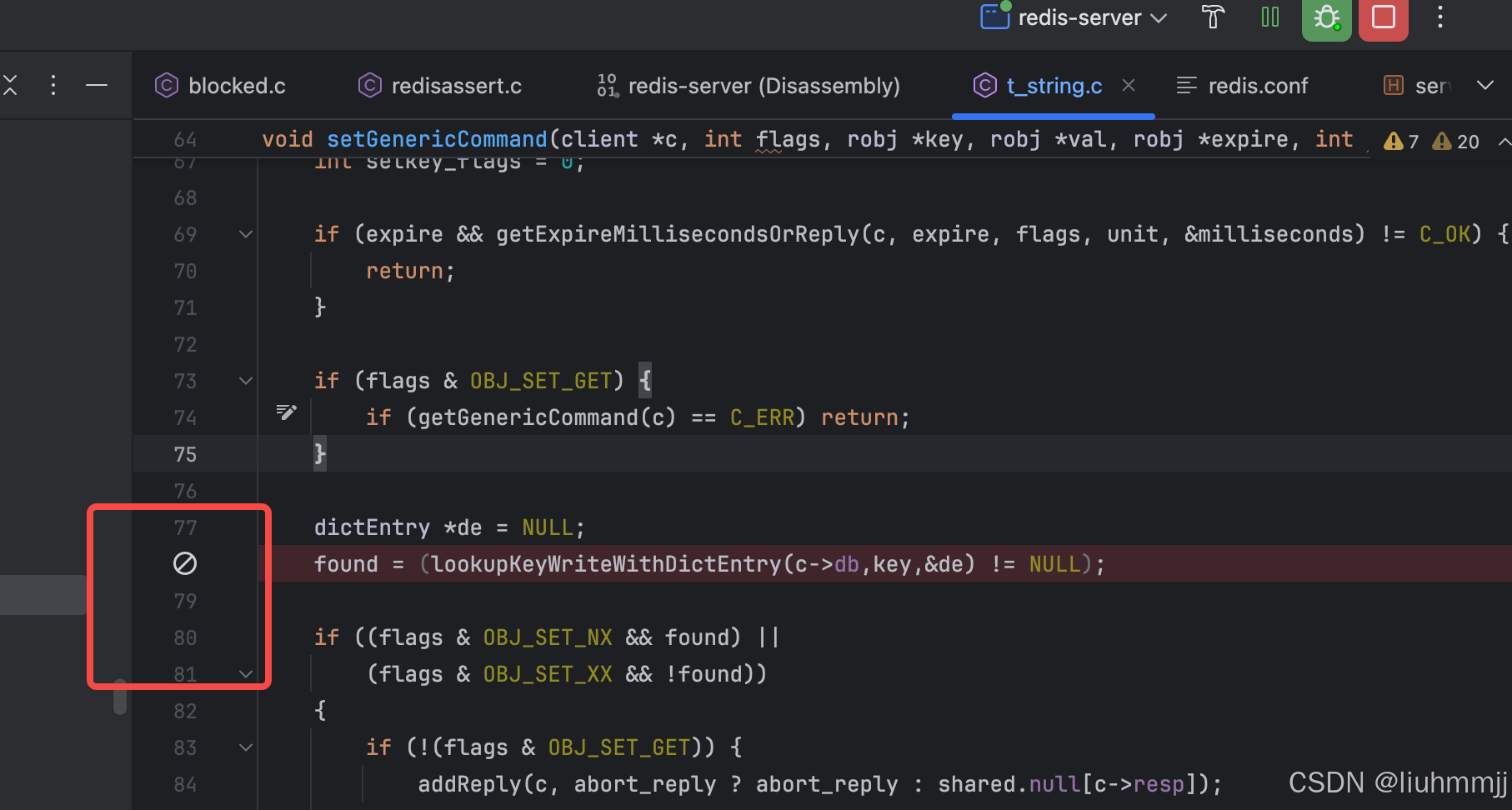Collapse the tool window with double-chevron icon
Screen dimensions: 1512x810
click(x=11, y=85)
